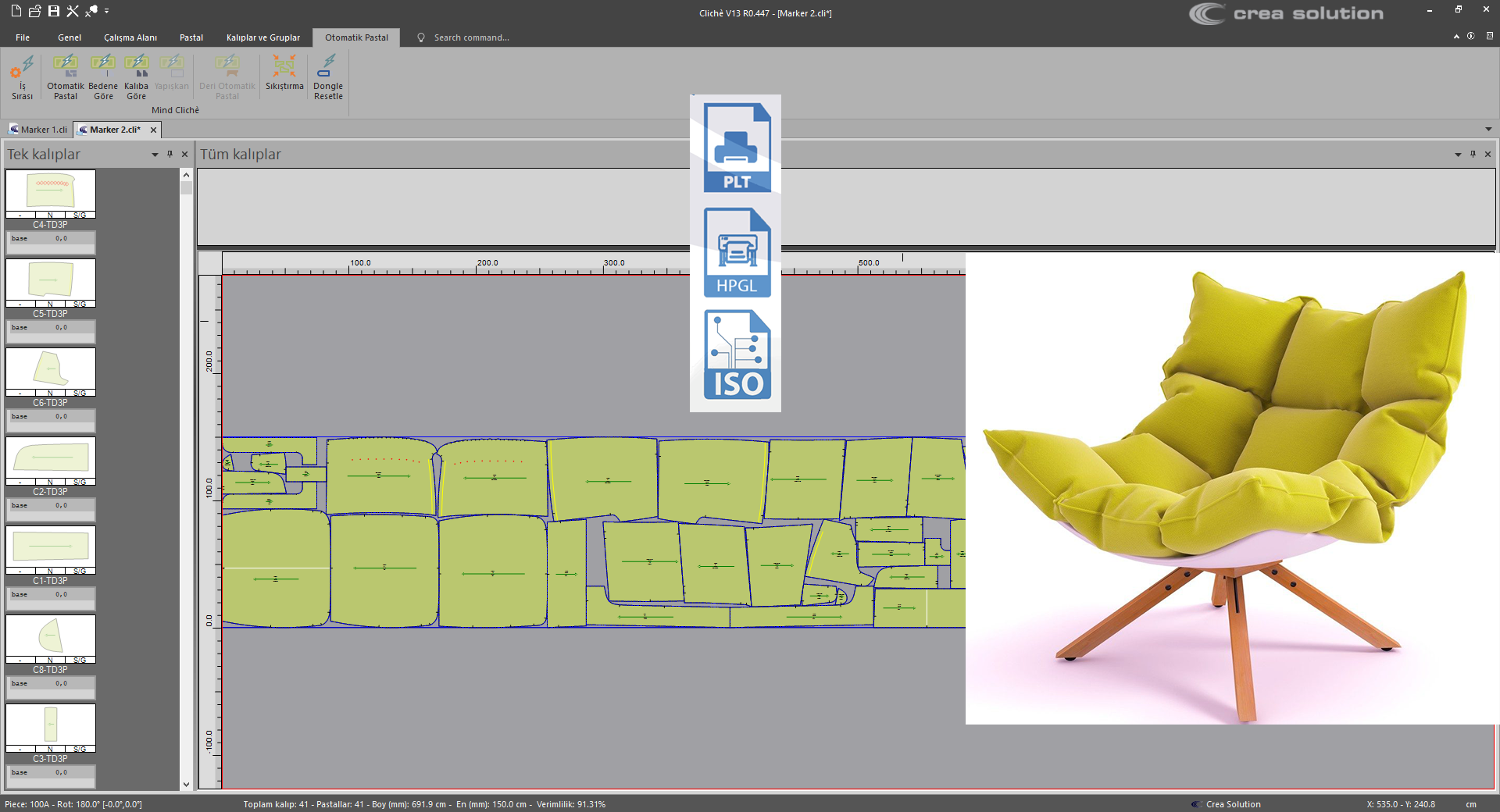Open a file with the folder icon
Image resolution: width=1500 pixels, height=812 pixels.
35,11
